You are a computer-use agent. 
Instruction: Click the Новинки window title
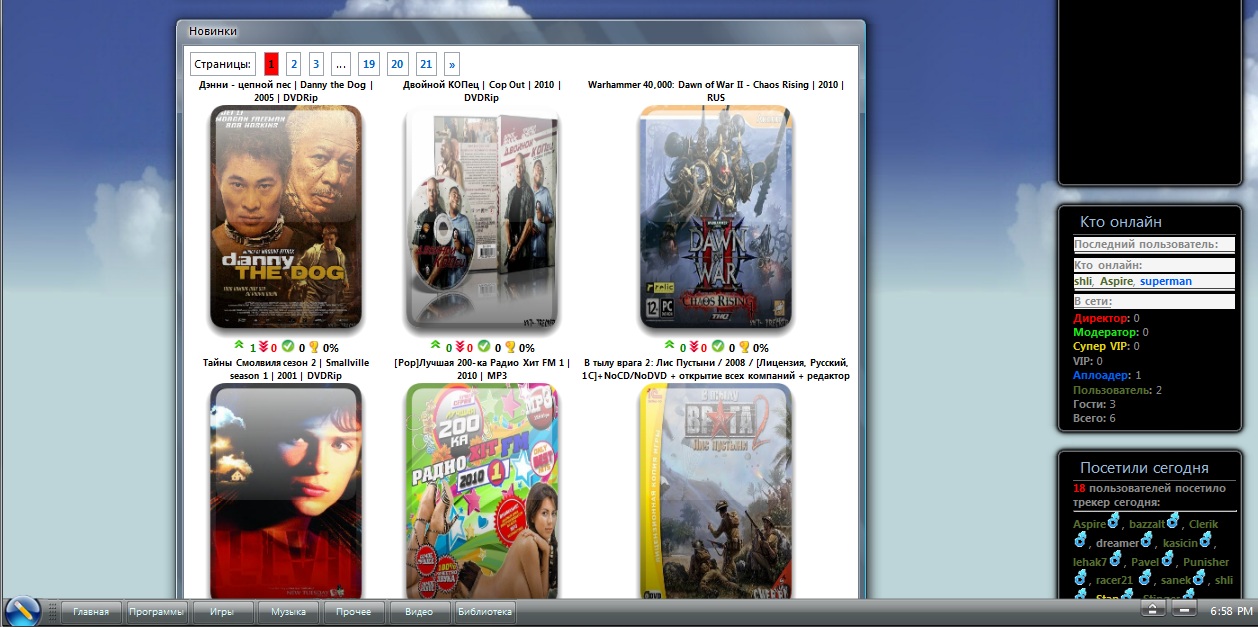[213, 30]
